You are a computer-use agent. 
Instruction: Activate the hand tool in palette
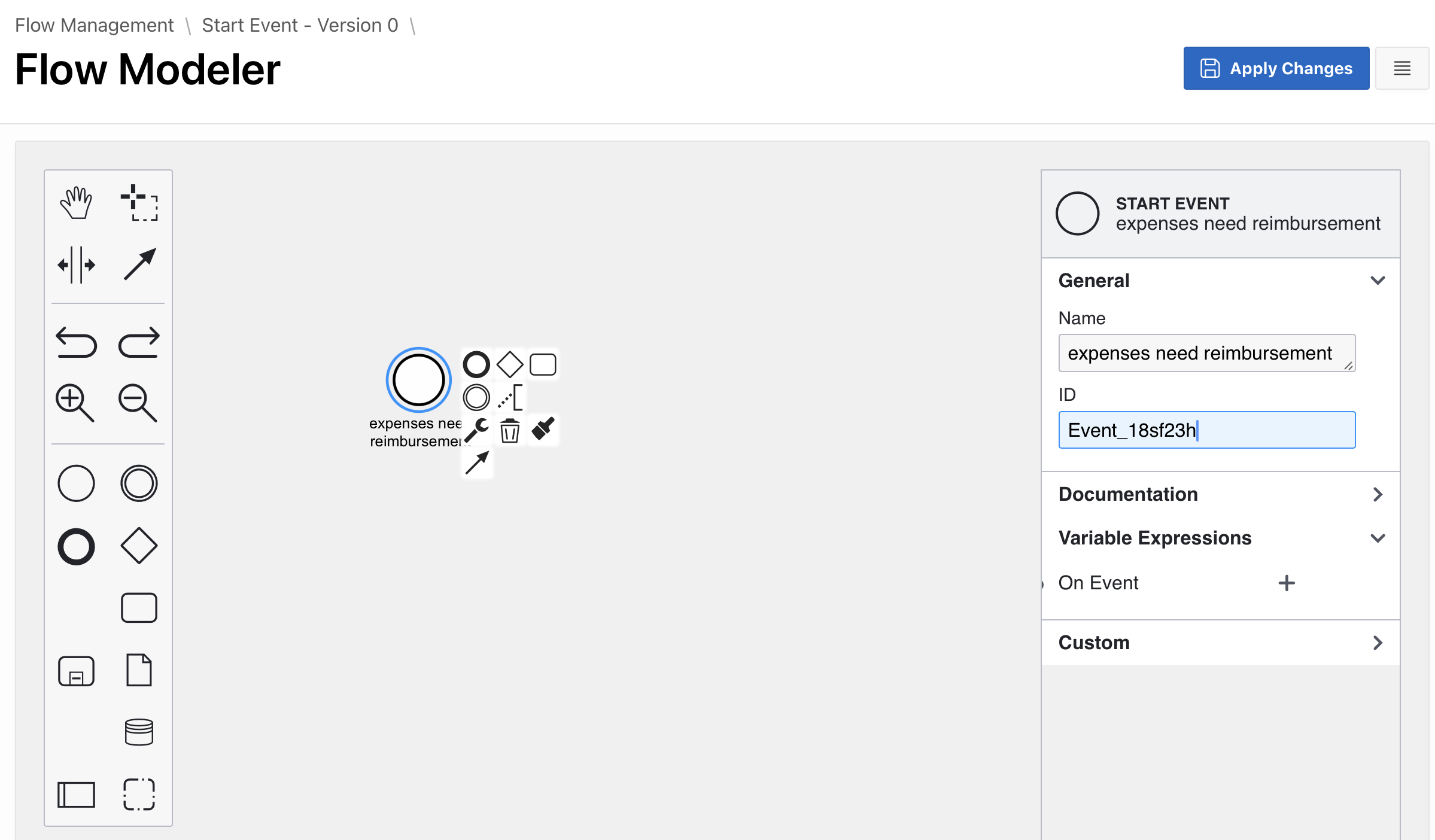(x=76, y=203)
